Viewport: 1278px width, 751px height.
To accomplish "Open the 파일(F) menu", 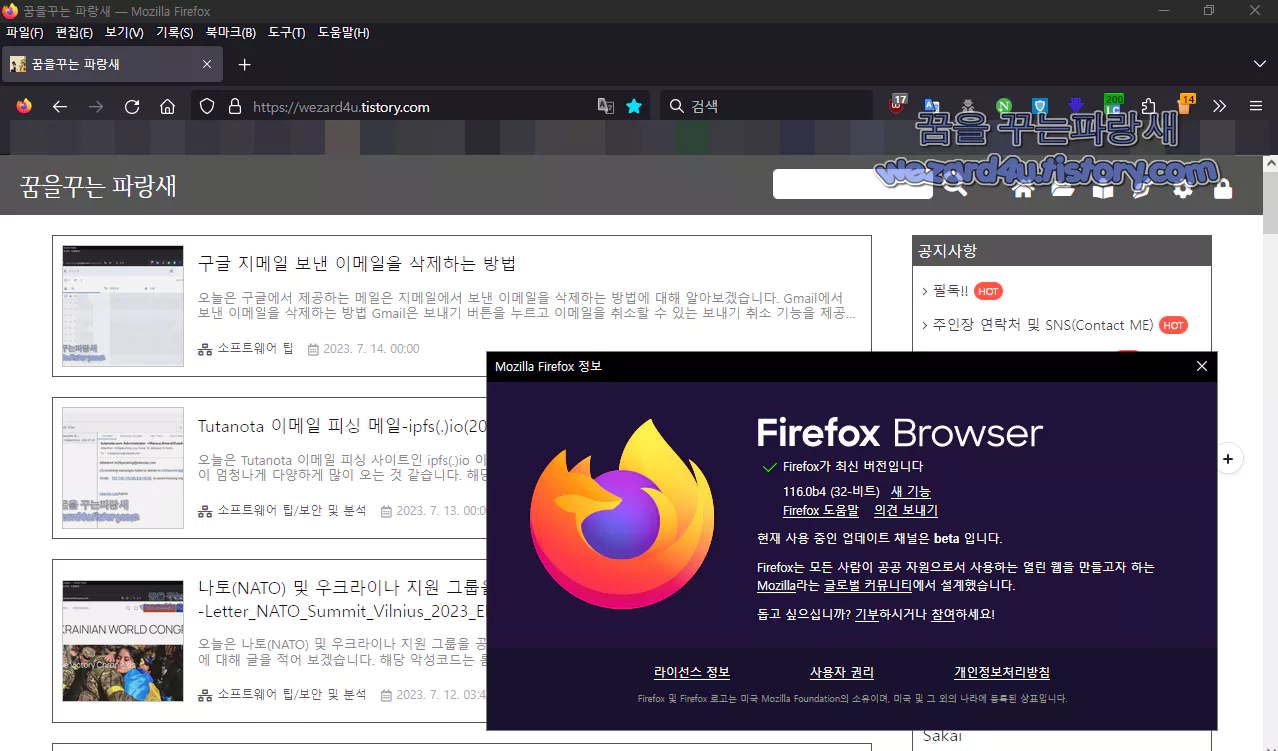I will coord(24,32).
